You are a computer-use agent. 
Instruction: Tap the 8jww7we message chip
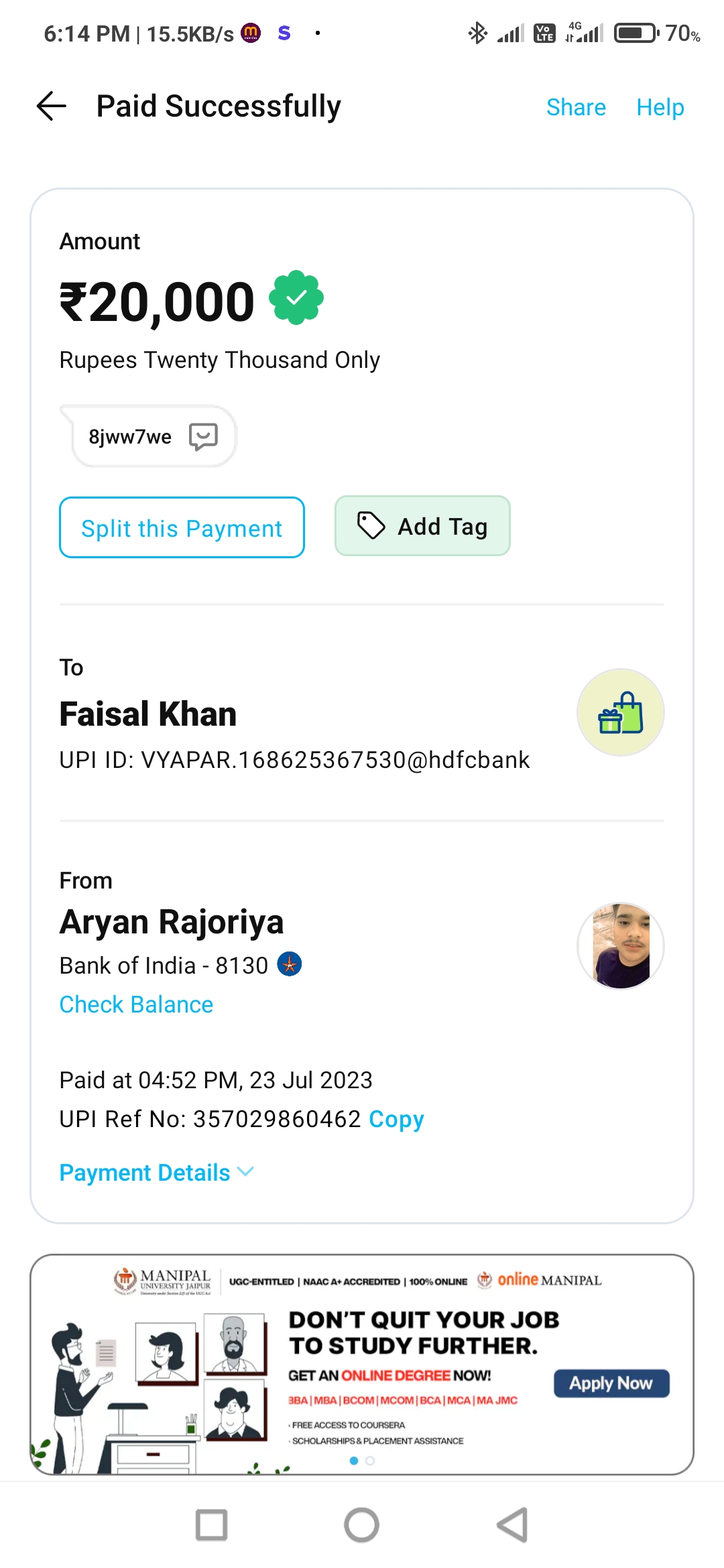(x=131, y=436)
